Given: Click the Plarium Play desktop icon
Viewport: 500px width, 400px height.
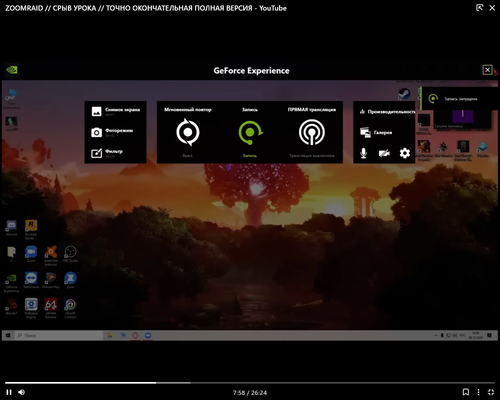Looking at the screenshot, I should pyautogui.click(x=51, y=280).
